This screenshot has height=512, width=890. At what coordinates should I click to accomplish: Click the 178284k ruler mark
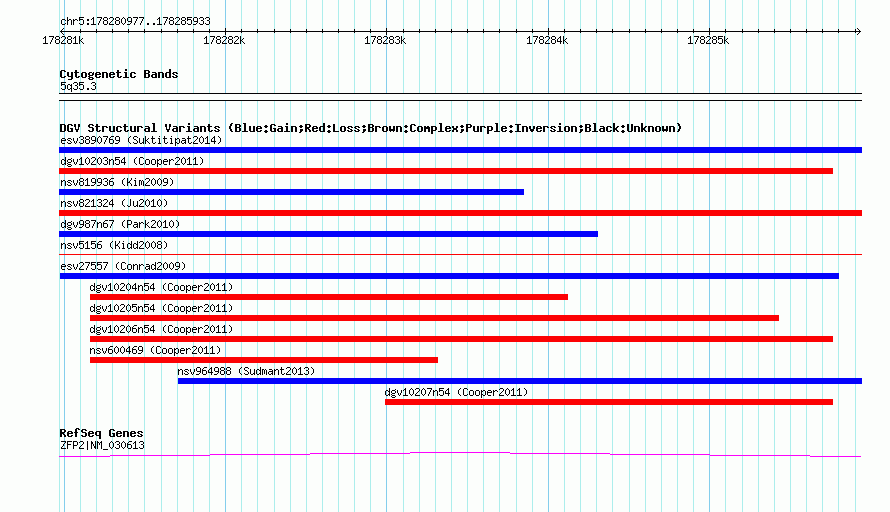click(547, 40)
